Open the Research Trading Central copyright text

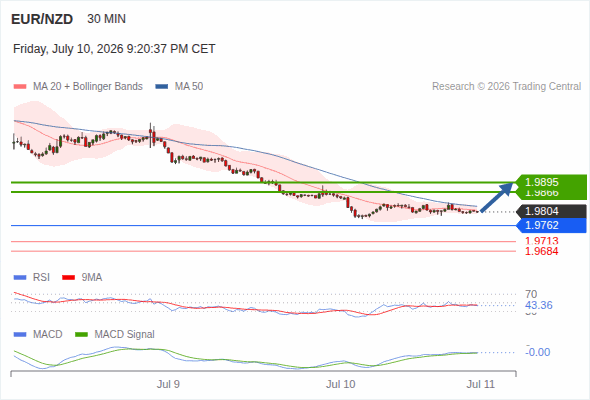[506, 87]
